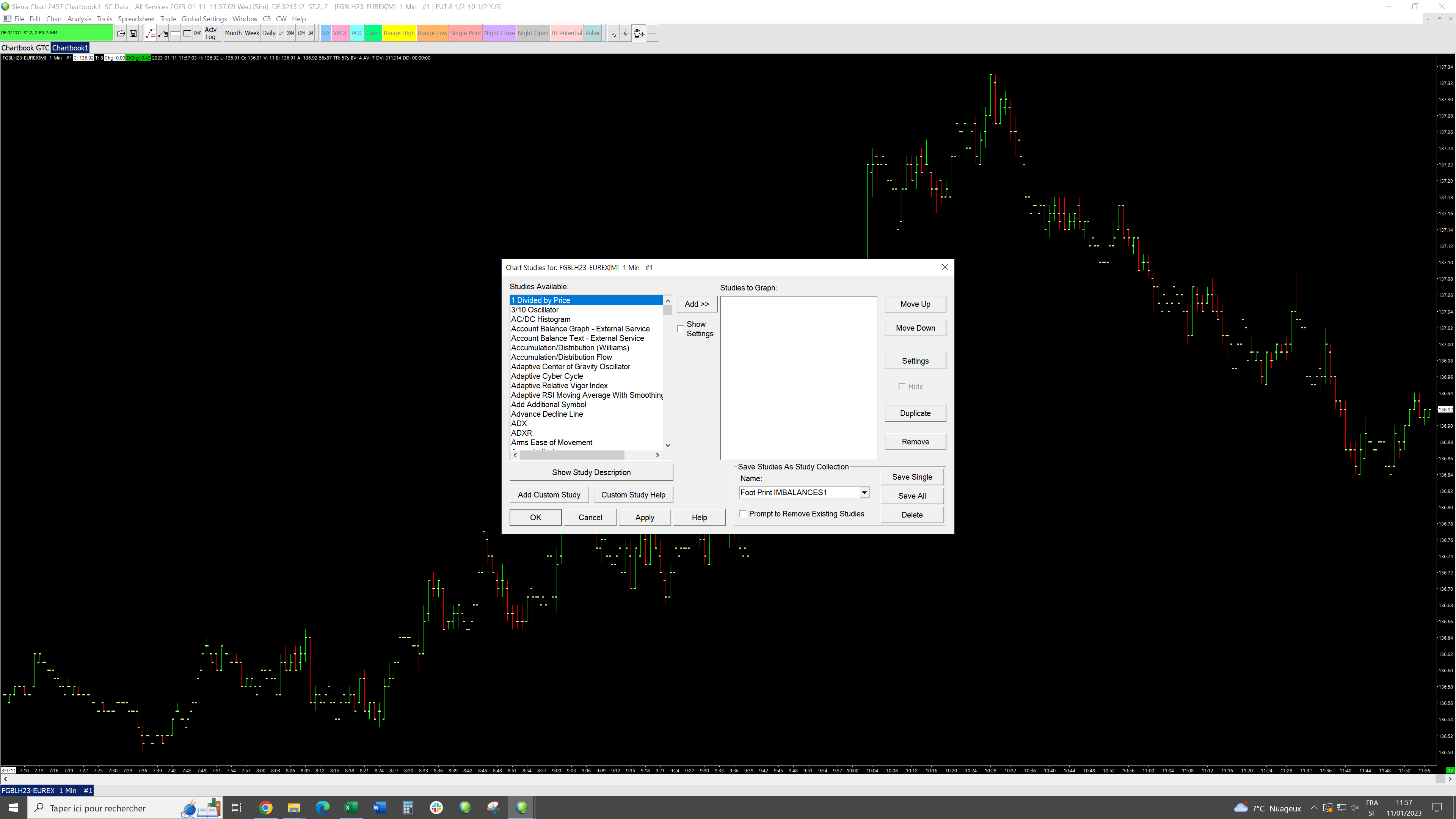Select the horizontal line drawing tool

[652, 33]
